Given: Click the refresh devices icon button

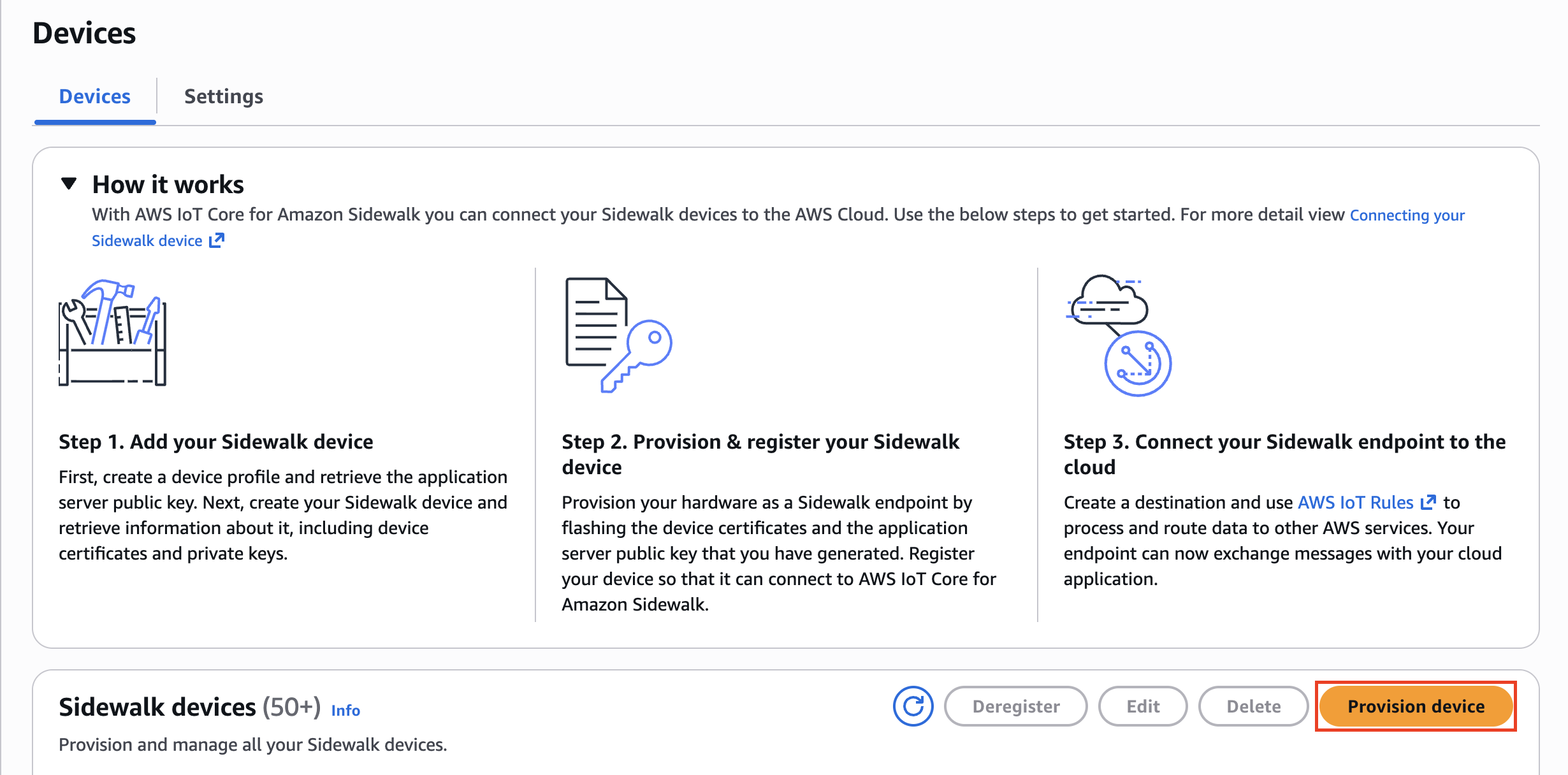Looking at the screenshot, I should coord(913,706).
